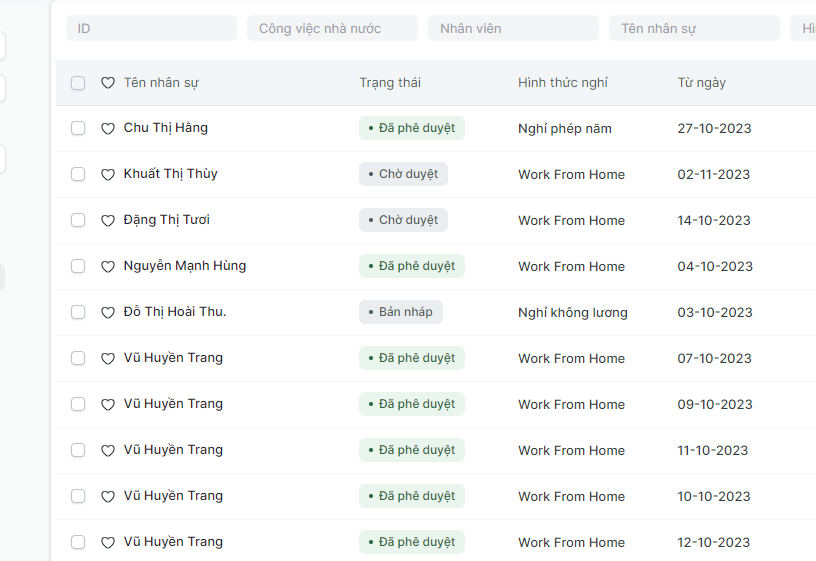Open the Đỗ Thị Hoài Thu. record
Viewport: 816px width, 561px height.
point(175,312)
